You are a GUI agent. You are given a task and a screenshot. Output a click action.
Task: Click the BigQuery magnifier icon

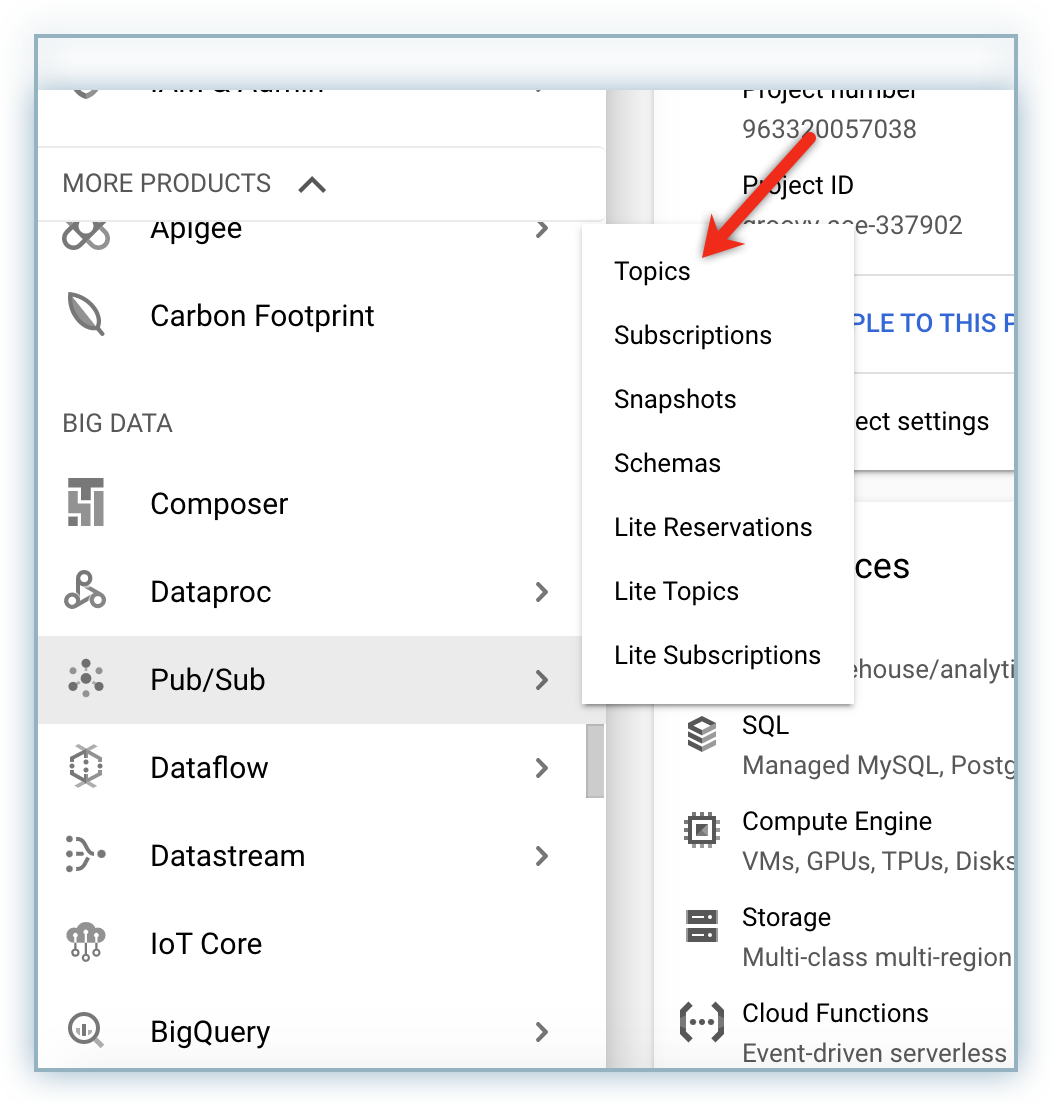tap(85, 1030)
